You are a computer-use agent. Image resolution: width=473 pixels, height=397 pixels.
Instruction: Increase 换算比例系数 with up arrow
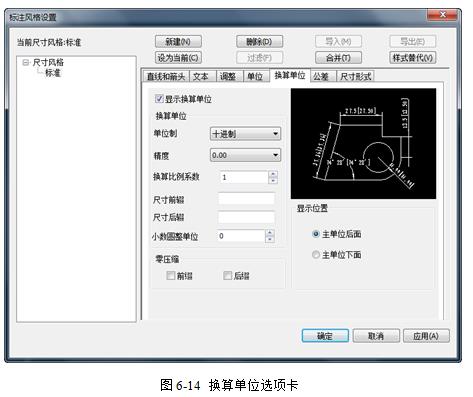[273, 174]
